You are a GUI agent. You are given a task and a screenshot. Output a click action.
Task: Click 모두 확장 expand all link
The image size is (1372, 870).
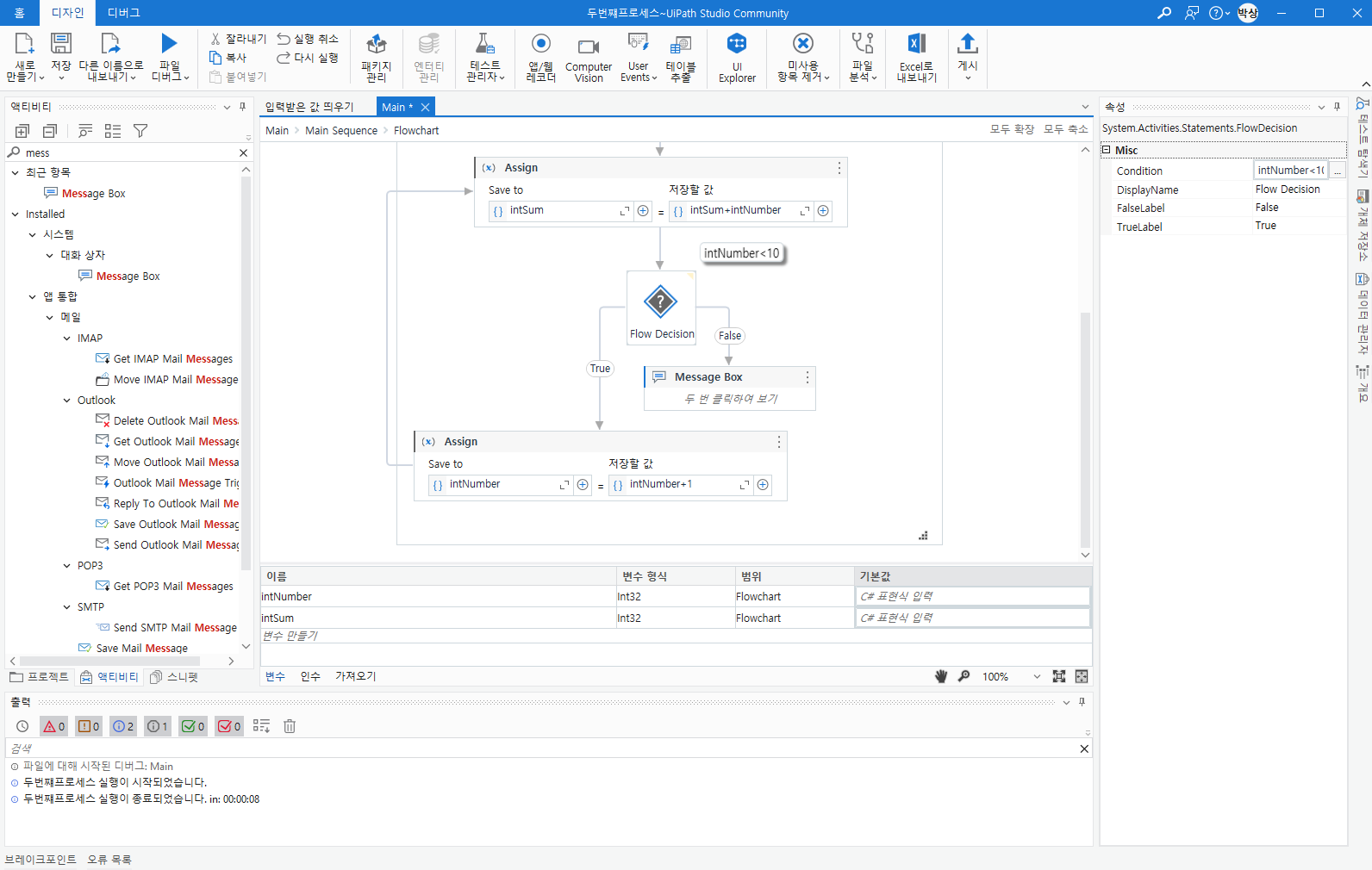tap(1012, 129)
